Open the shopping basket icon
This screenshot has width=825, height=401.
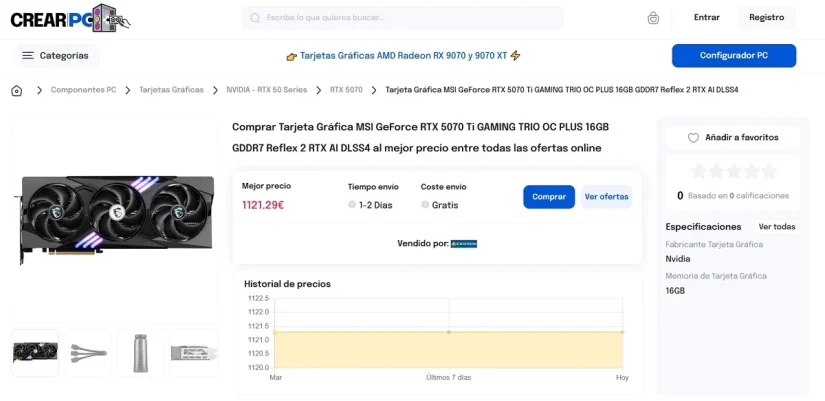653,18
